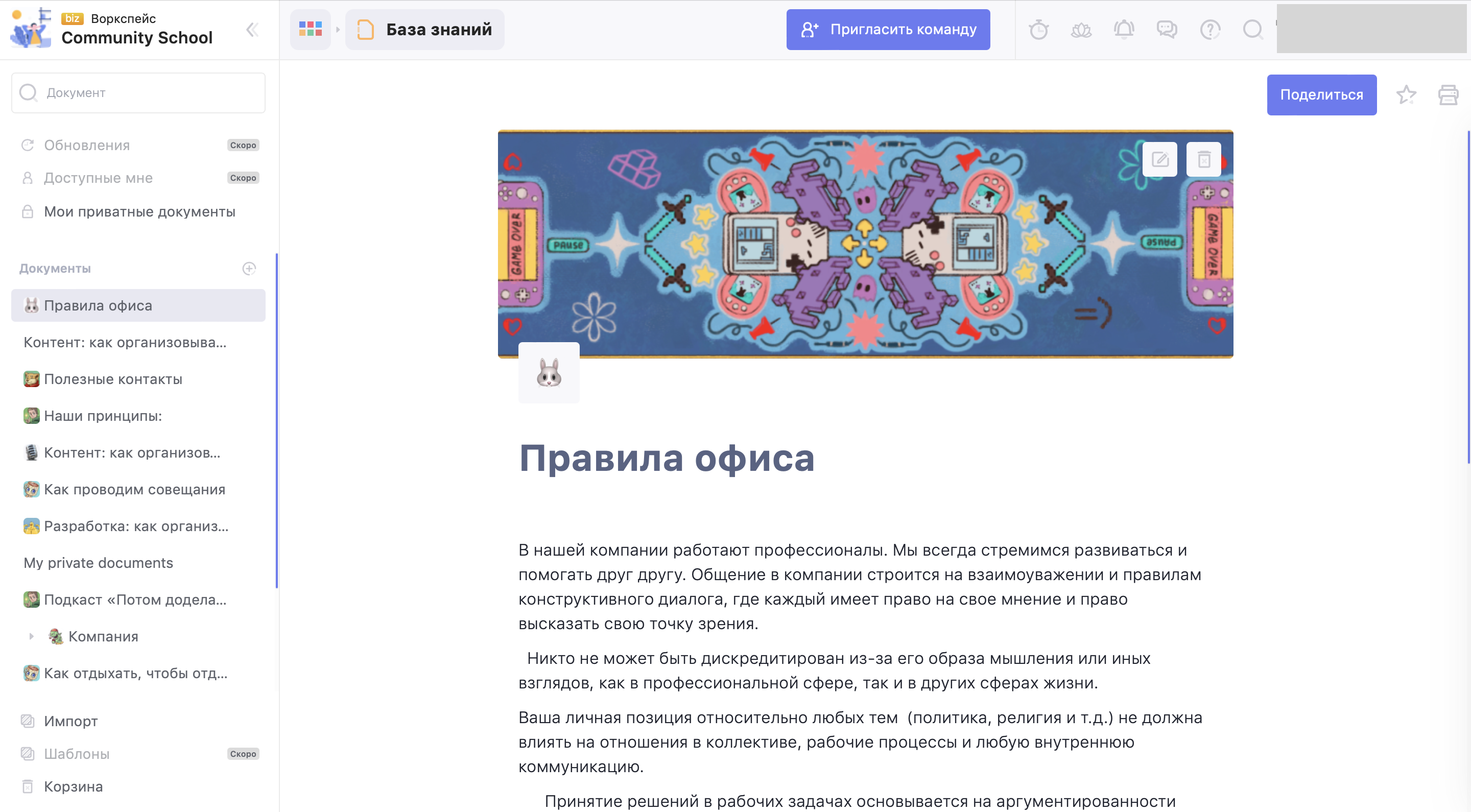
Task: Open global search magnifier
Action: tap(1253, 29)
